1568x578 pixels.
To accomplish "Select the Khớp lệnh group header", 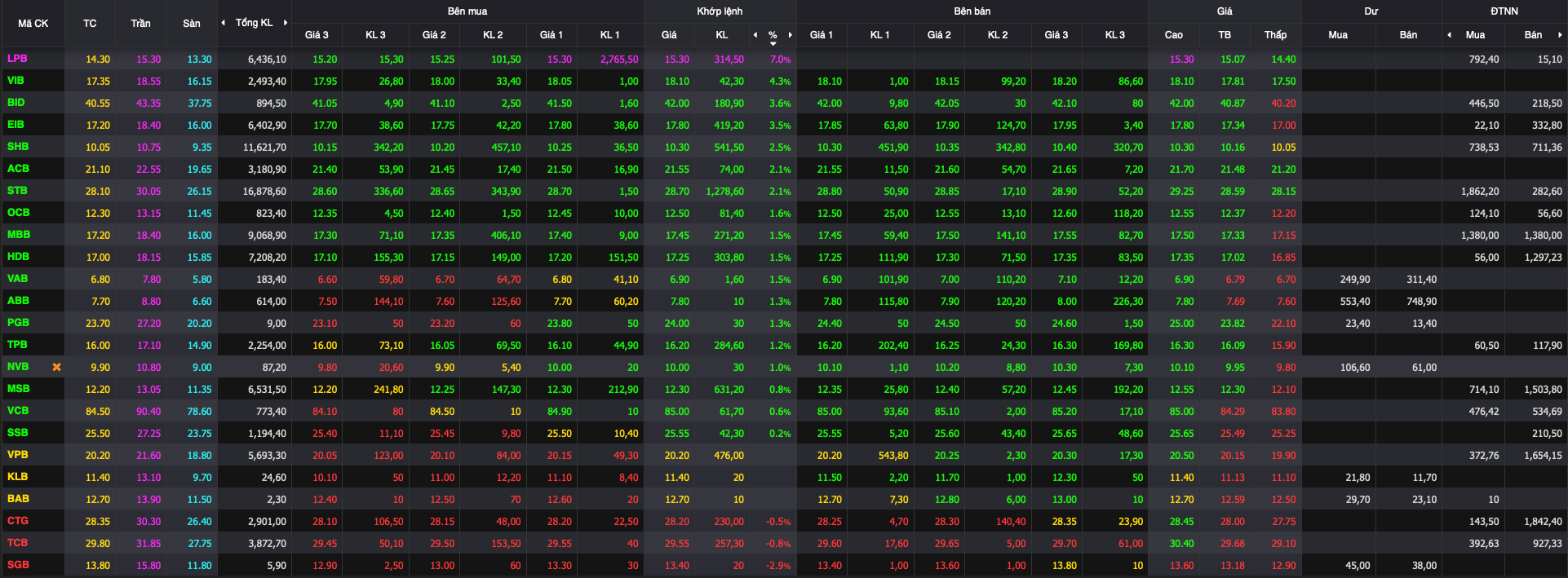I will tap(720, 11).
